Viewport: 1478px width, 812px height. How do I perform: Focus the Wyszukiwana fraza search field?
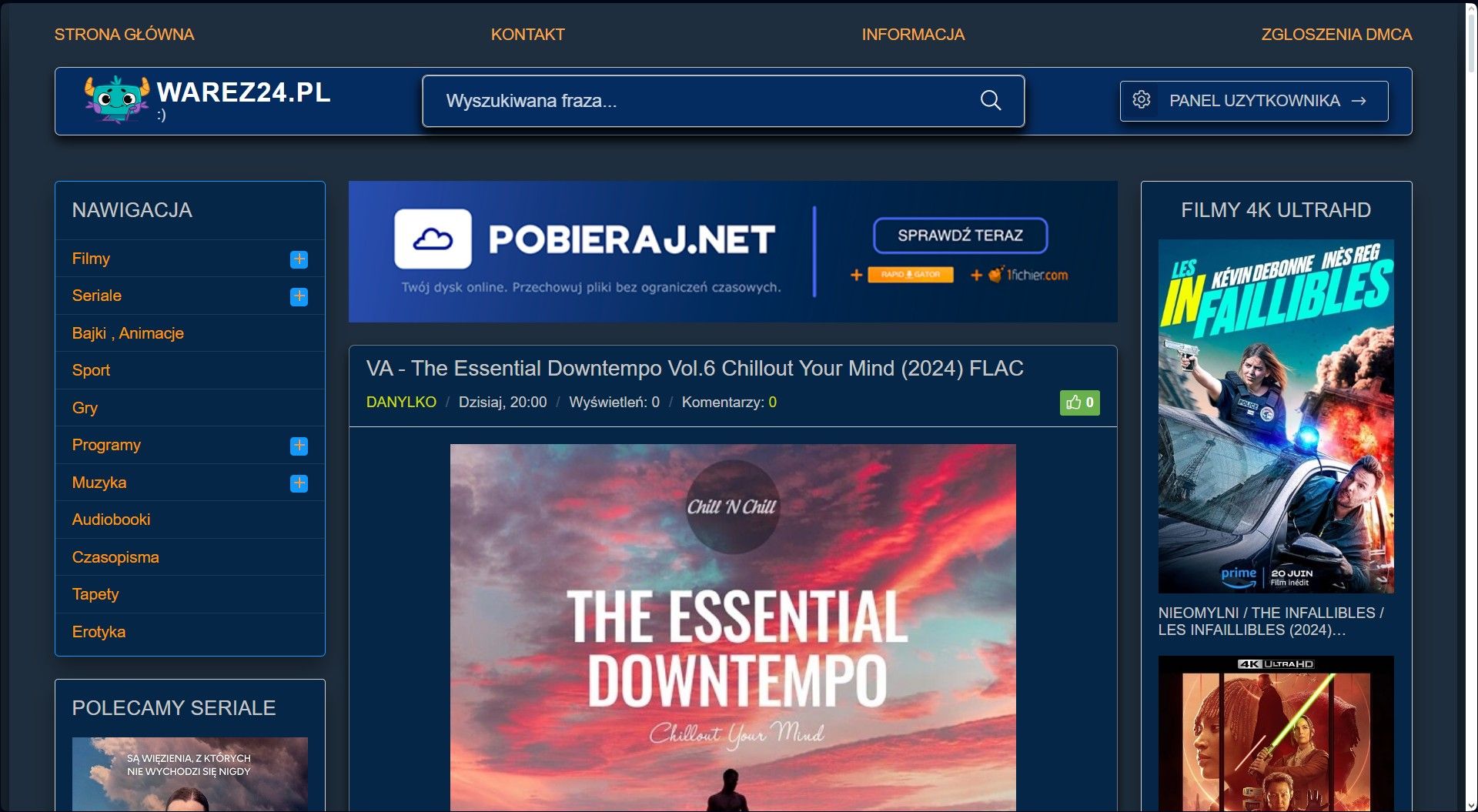pyautogui.click(x=723, y=101)
